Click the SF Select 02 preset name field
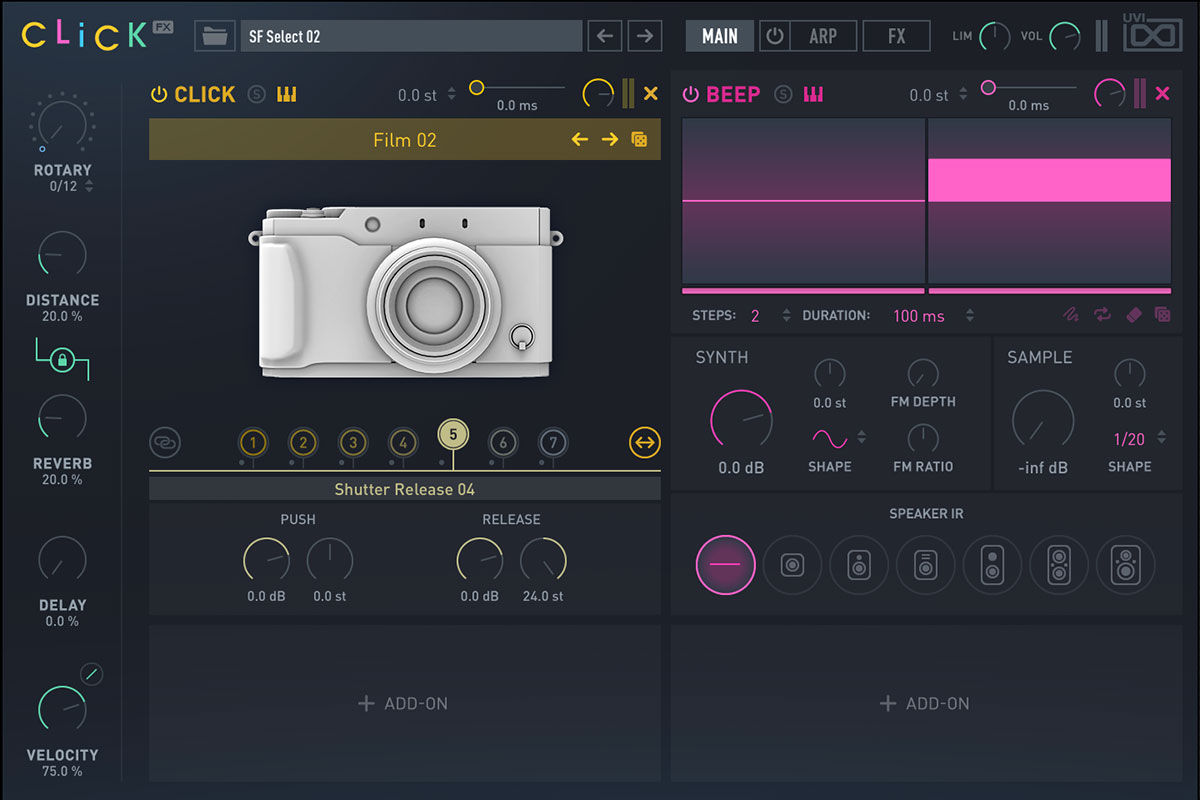The width and height of the screenshot is (1200, 800). click(411, 36)
